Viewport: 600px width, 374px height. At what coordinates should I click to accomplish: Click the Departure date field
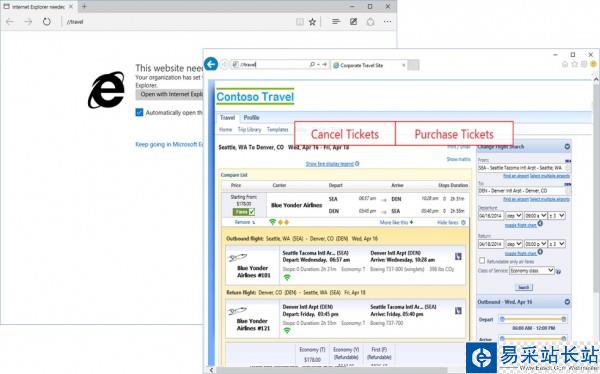tap(491, 216)
